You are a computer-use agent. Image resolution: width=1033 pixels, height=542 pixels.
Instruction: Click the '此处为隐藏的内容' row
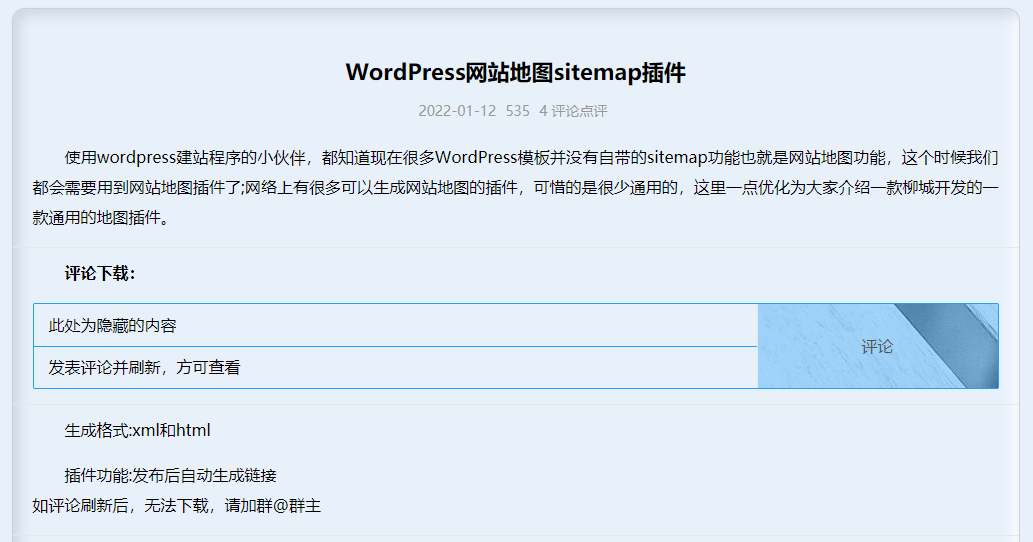(395, 325)
